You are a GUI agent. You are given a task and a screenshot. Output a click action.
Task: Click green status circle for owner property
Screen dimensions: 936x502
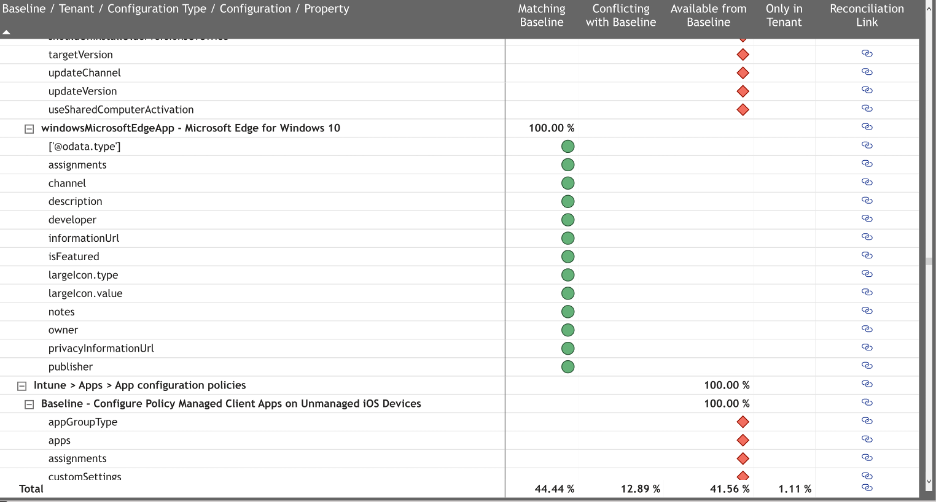point(568,330)
